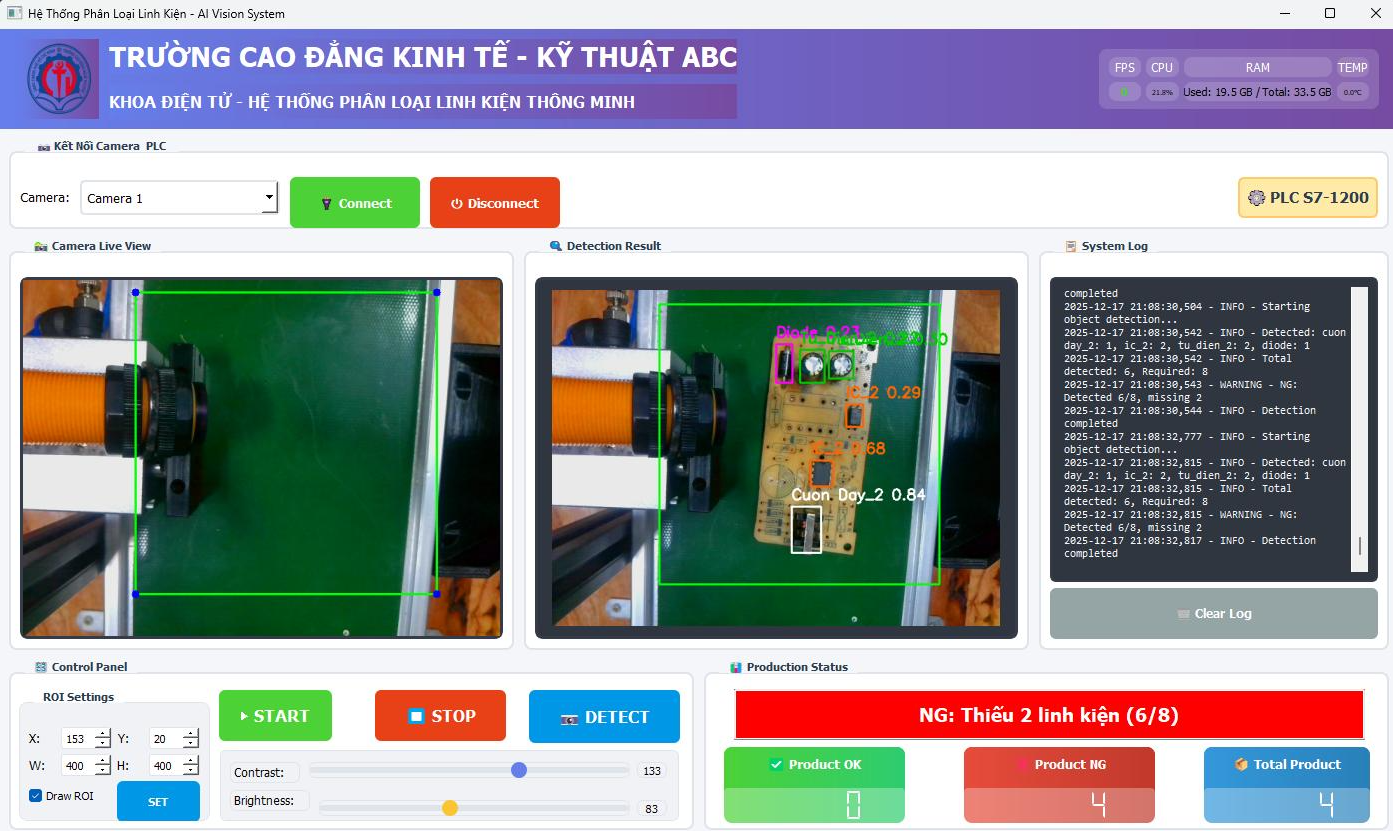Screen dimensions: 1393x831
Task: Apply ROI settings with the SET button
Action: (158, 801)
